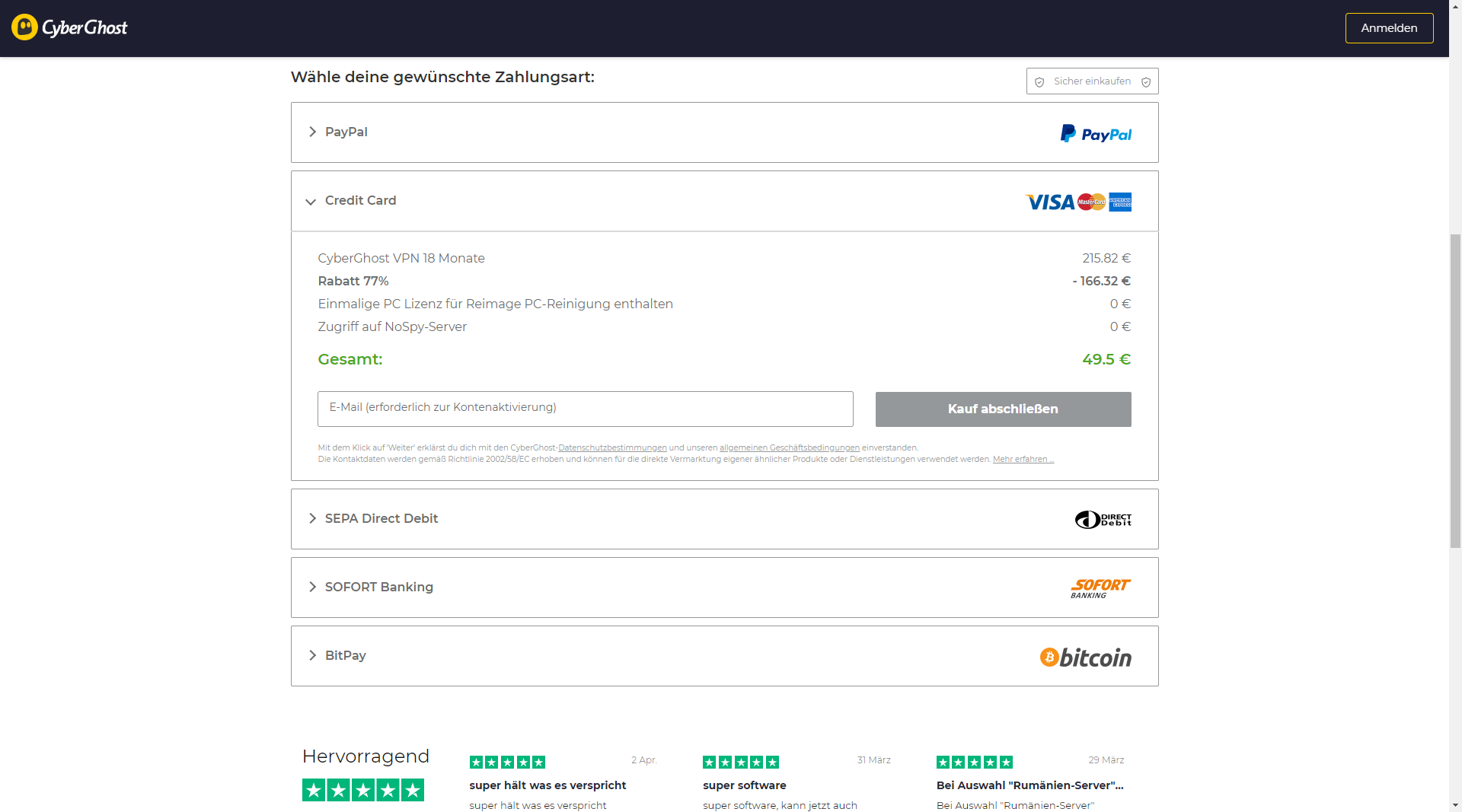Expand the SEPA Direct Debit option
The width and height of the screenshot is (1462, 812).
click(x=312, y=518)
